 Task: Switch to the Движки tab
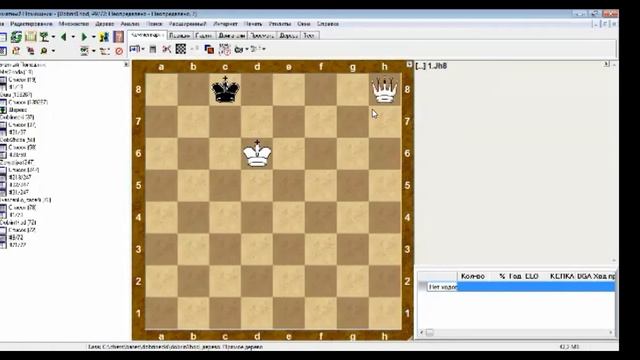pos(232,36)
